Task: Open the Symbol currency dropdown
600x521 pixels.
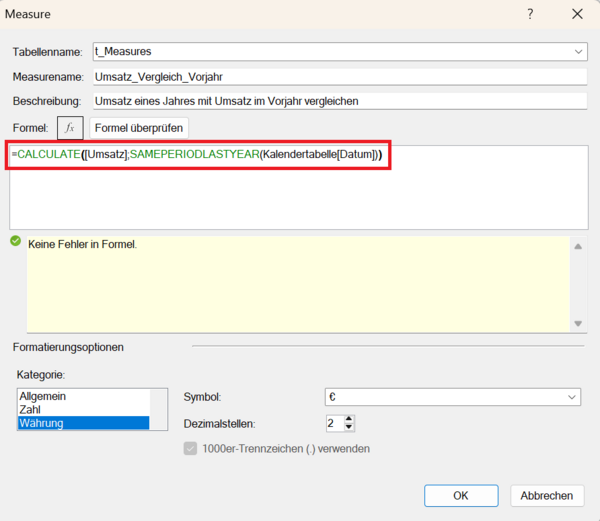Action: tap(572, 397)
